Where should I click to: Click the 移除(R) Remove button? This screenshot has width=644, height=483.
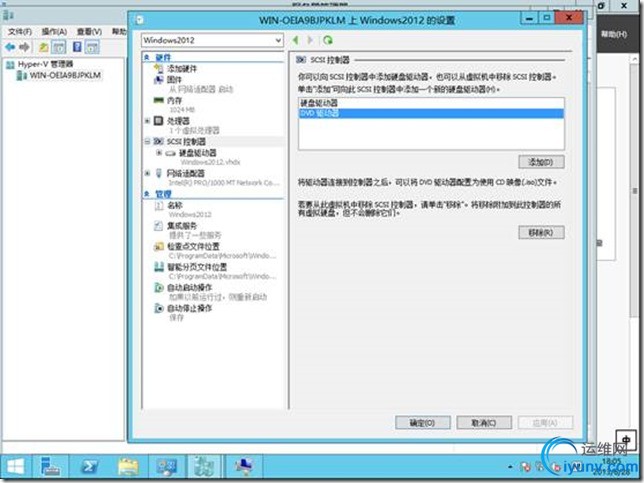[x=541, y=232]
